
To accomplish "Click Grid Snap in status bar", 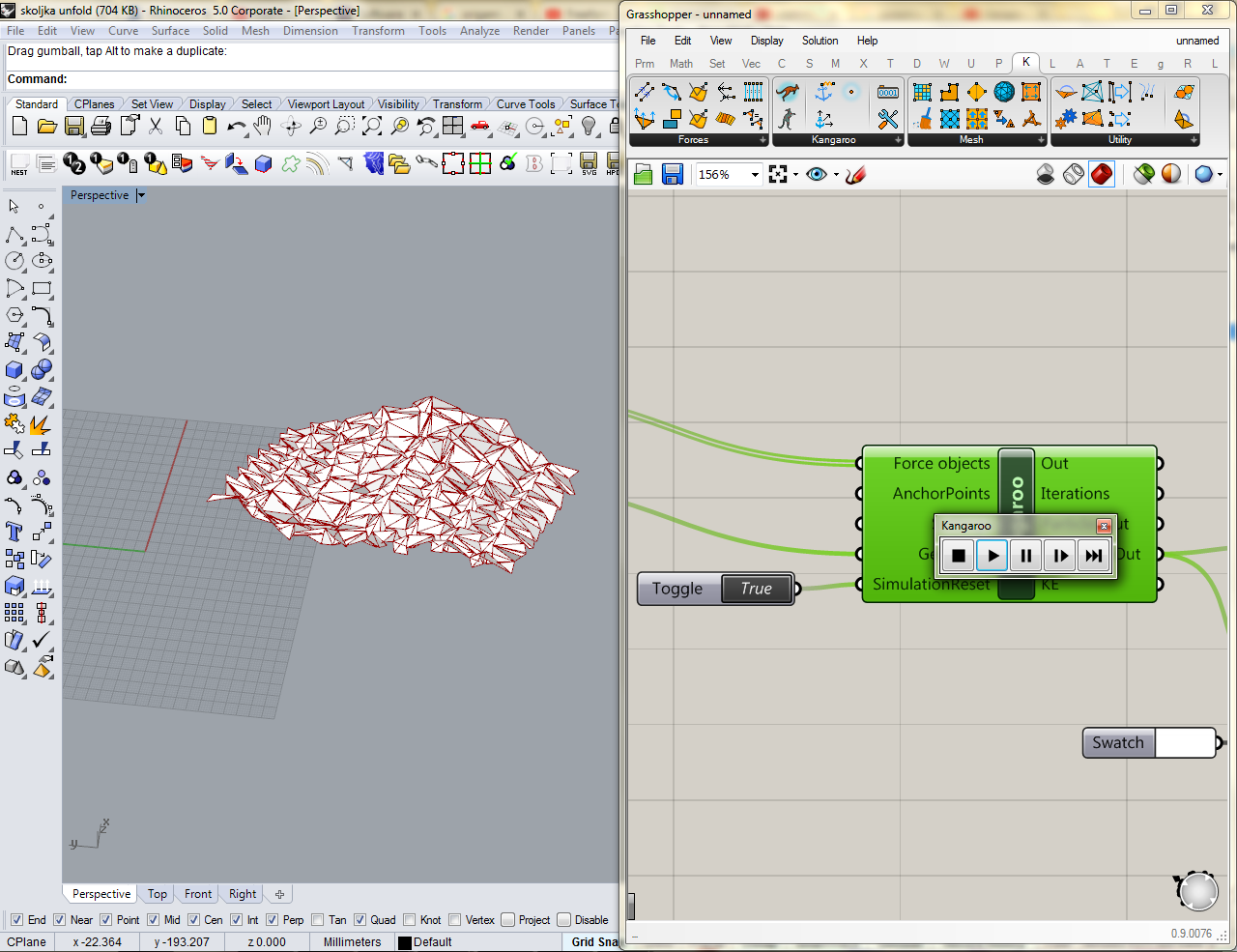I will tap(593, 942).
